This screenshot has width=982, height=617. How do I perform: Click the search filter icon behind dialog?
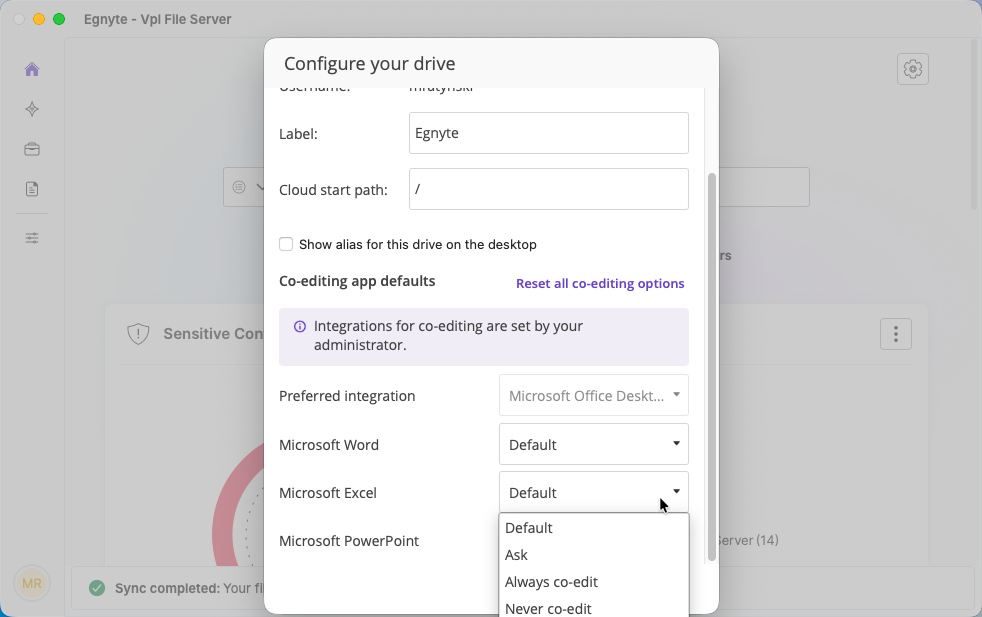[239, 187]
